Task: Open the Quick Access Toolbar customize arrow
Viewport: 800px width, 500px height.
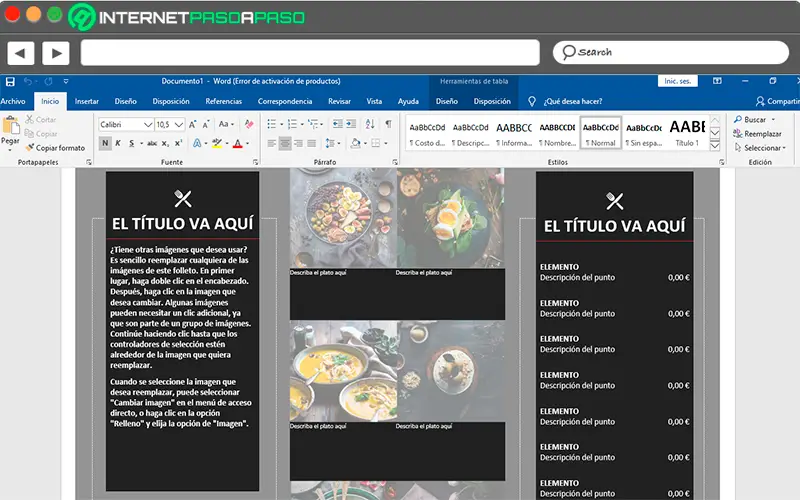Action: coord(66,81)
